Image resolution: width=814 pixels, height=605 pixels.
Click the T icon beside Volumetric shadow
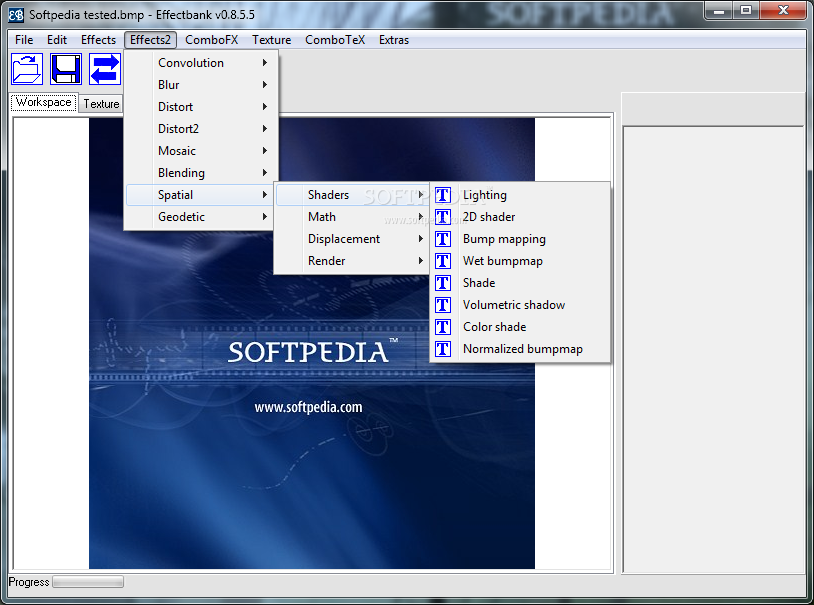(443, 305)
